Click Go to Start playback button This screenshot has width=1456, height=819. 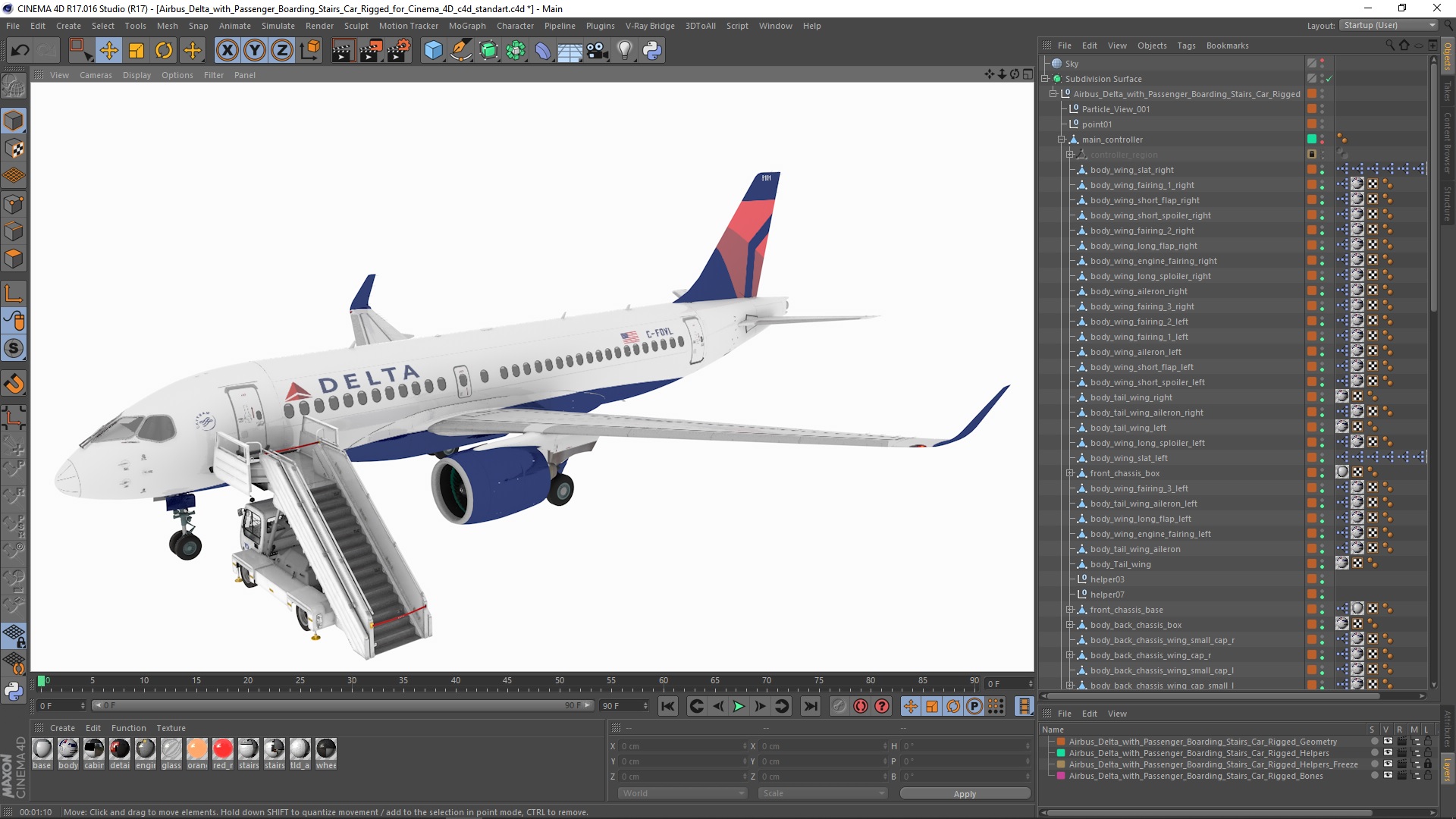(668, 706)
